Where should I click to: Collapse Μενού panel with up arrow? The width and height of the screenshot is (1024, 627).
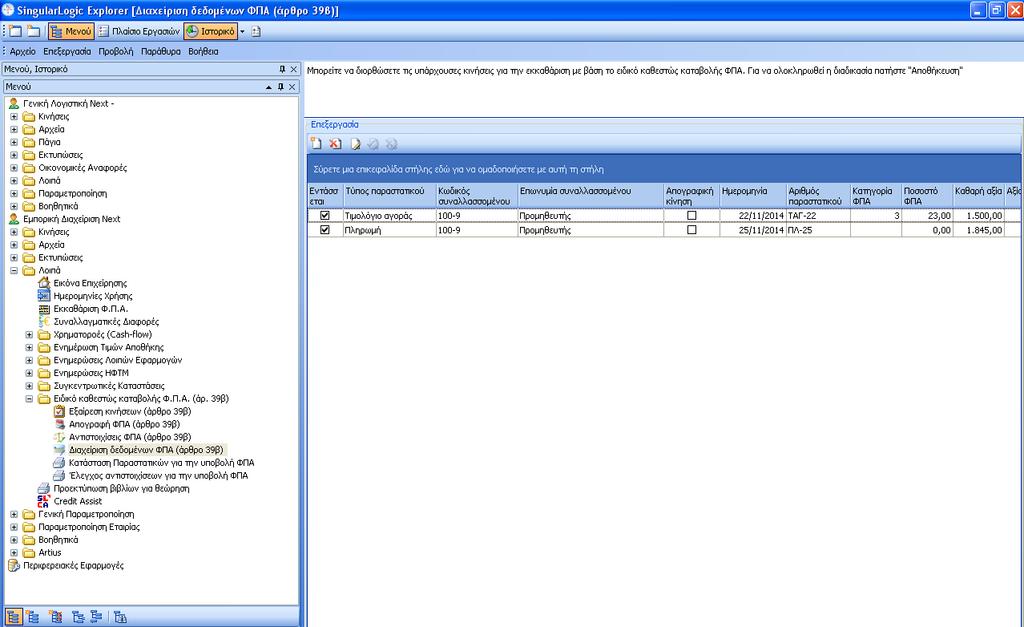click(x=268, y=86)
